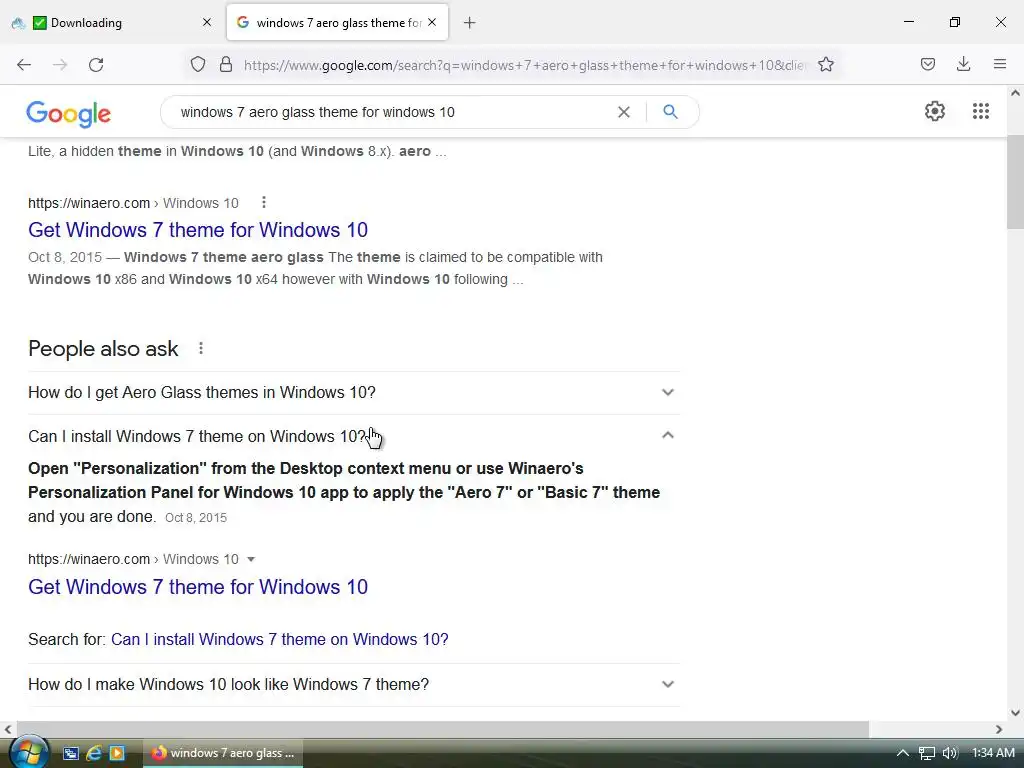
Task: Select Firefox taskbar button
Action: pos(223,753)
